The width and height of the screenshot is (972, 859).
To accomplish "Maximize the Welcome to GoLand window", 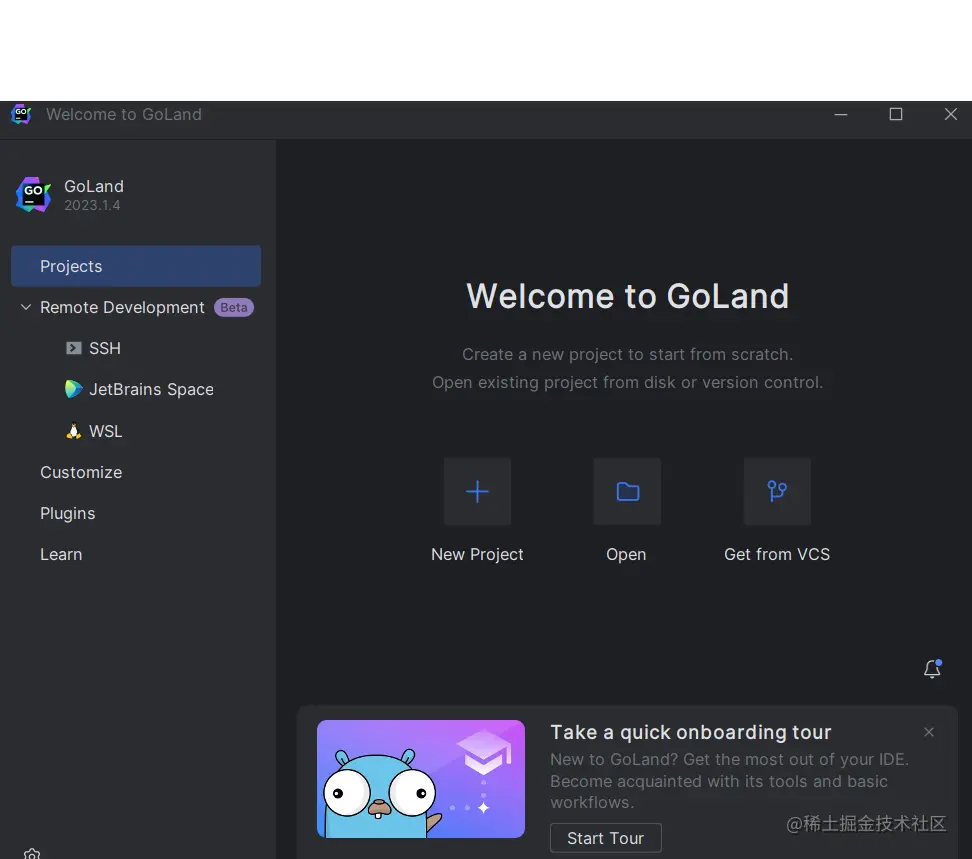I will 896,114.
